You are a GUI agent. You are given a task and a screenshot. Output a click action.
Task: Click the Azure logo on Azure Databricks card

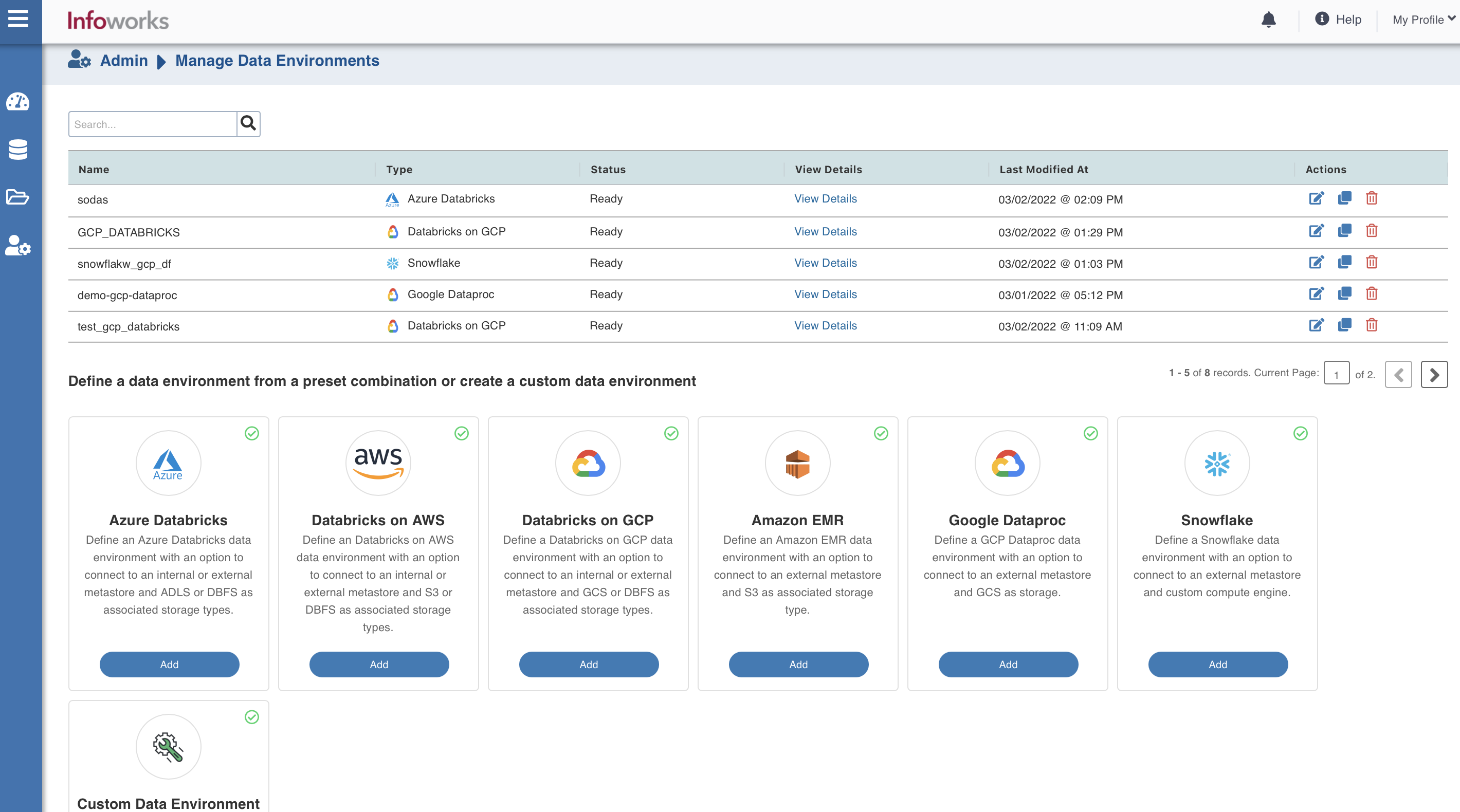[168, 464]
